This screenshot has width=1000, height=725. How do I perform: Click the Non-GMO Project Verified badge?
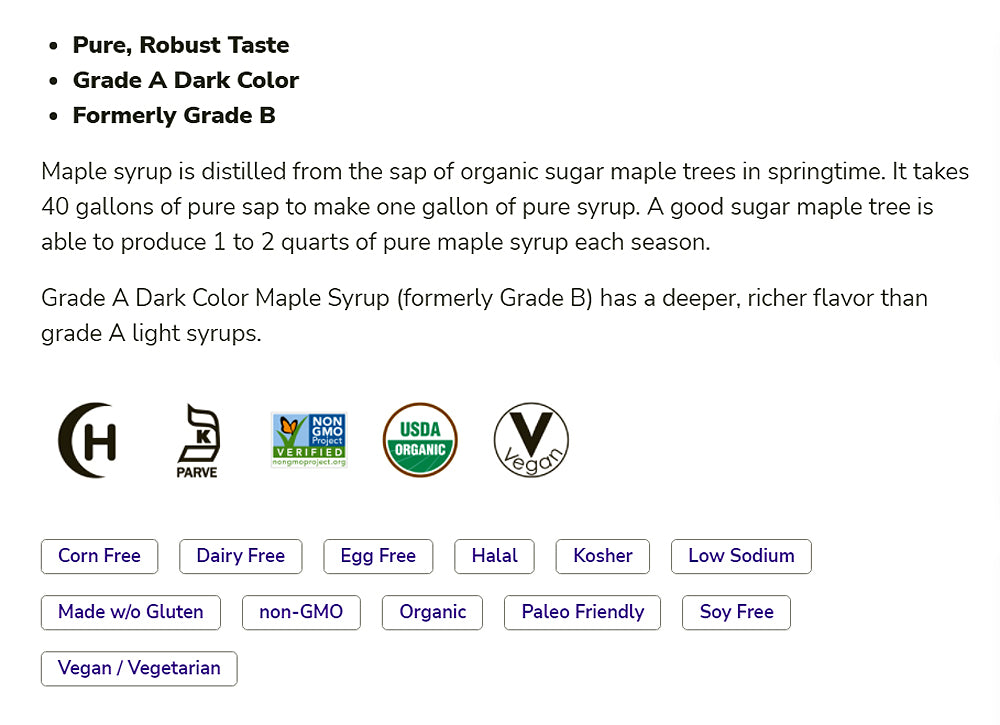point(309,440)
